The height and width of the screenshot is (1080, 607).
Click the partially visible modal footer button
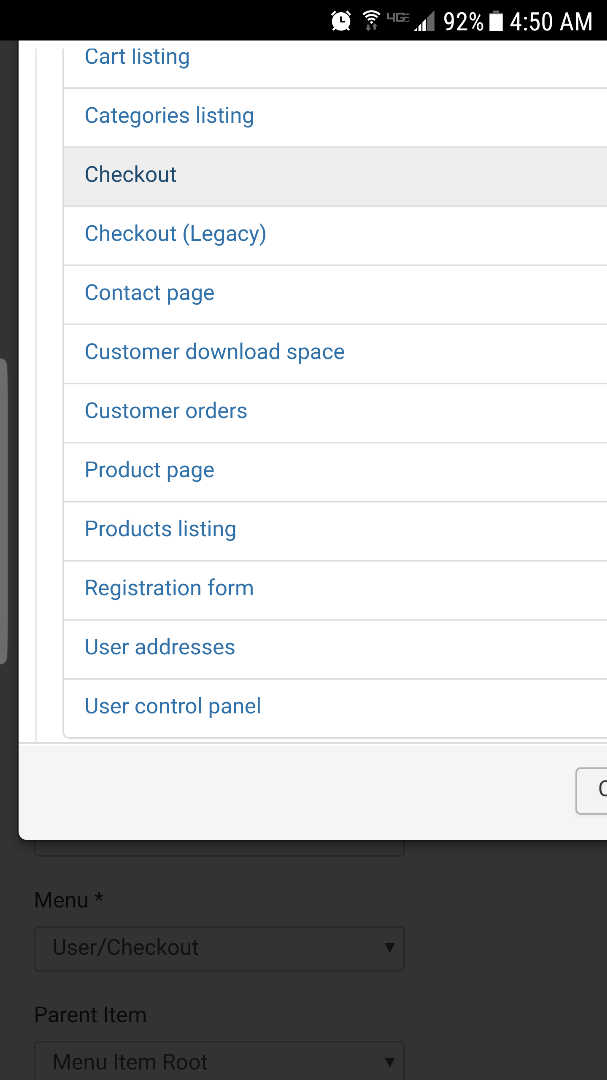[x=592, y=790]
